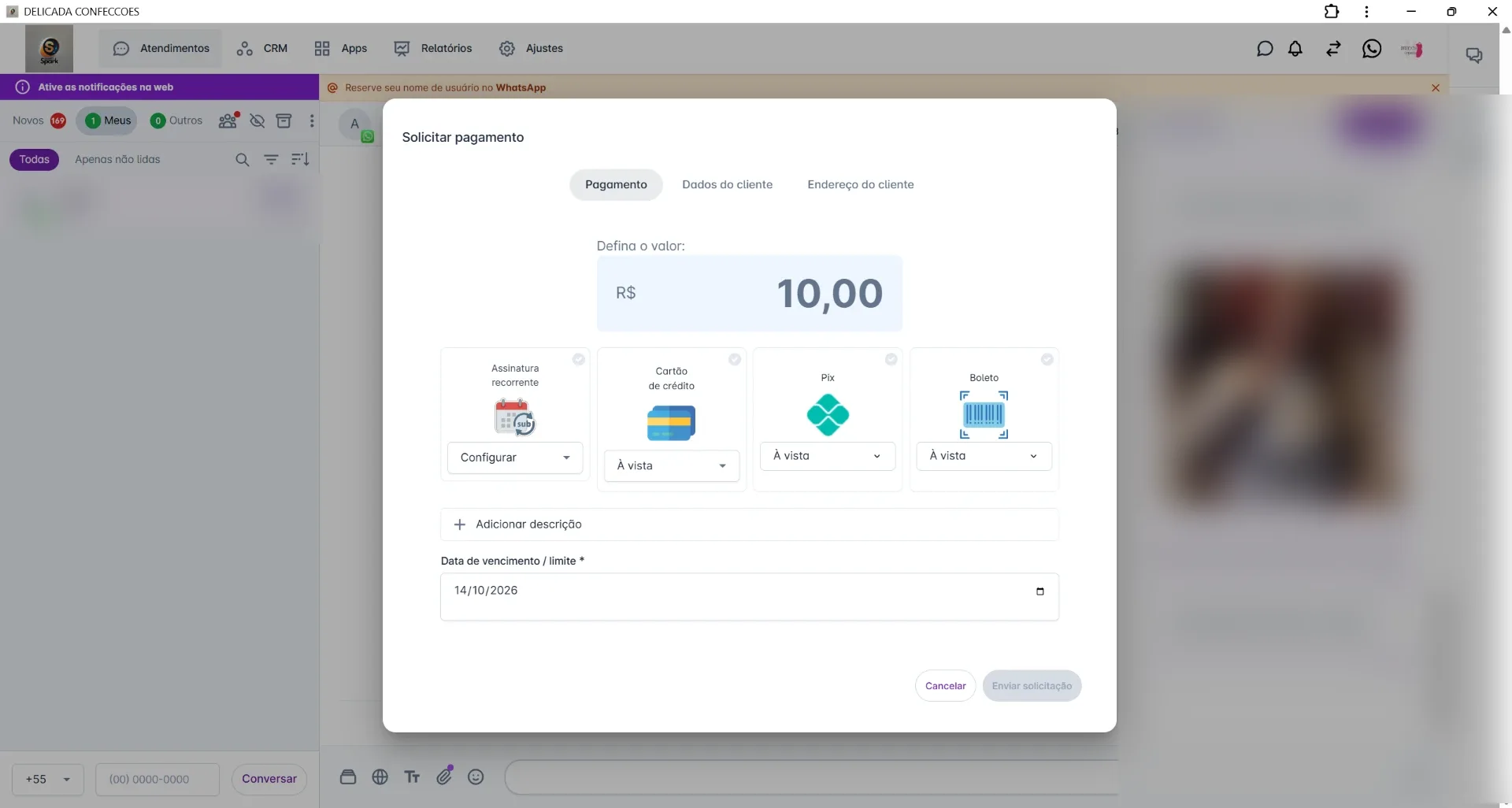Open internal chat panel icon at far right
Screen dimensions: 1512x808
tap(1474, 55)
